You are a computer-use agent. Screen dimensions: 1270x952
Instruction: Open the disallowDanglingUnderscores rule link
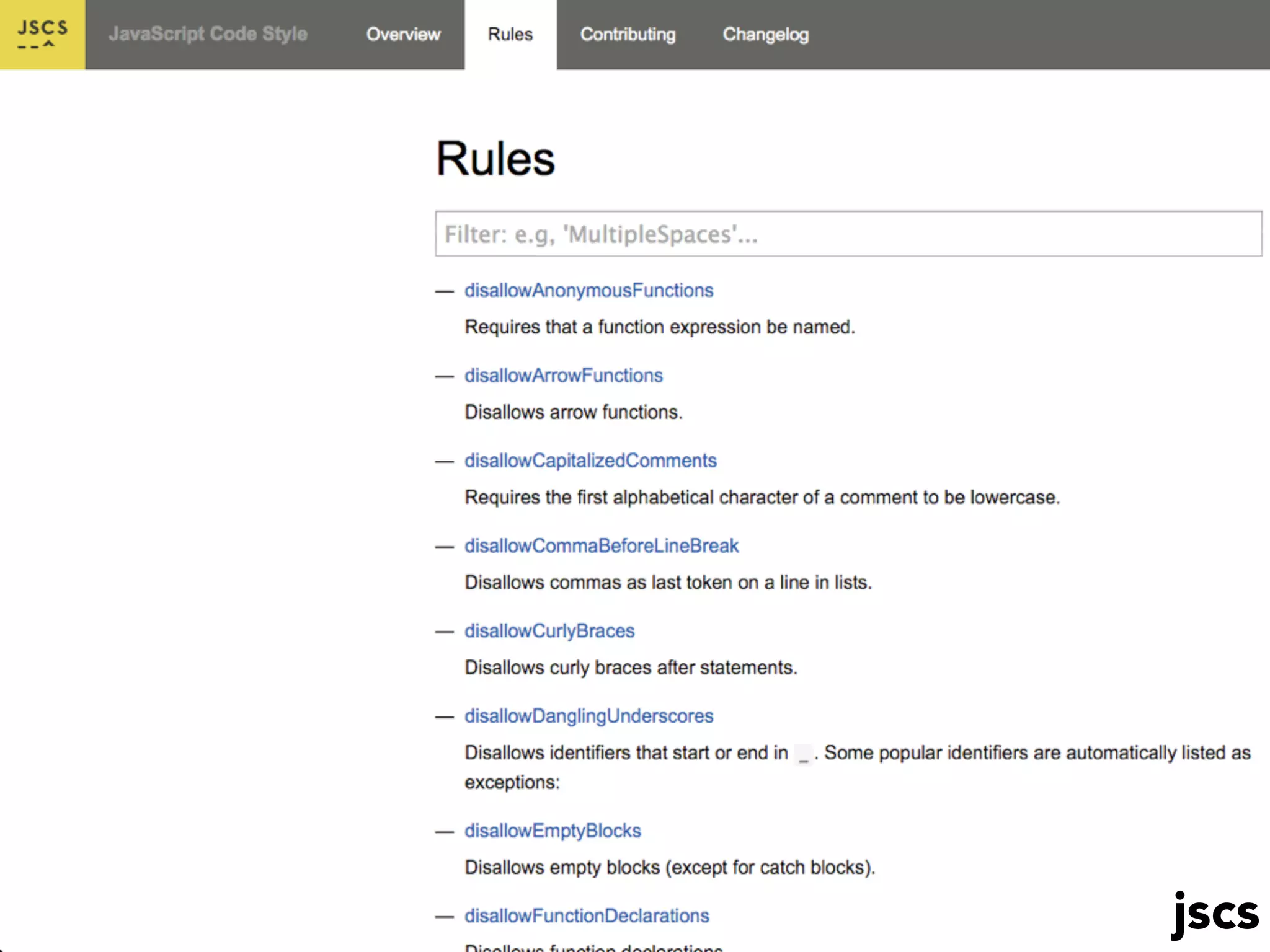588,716
